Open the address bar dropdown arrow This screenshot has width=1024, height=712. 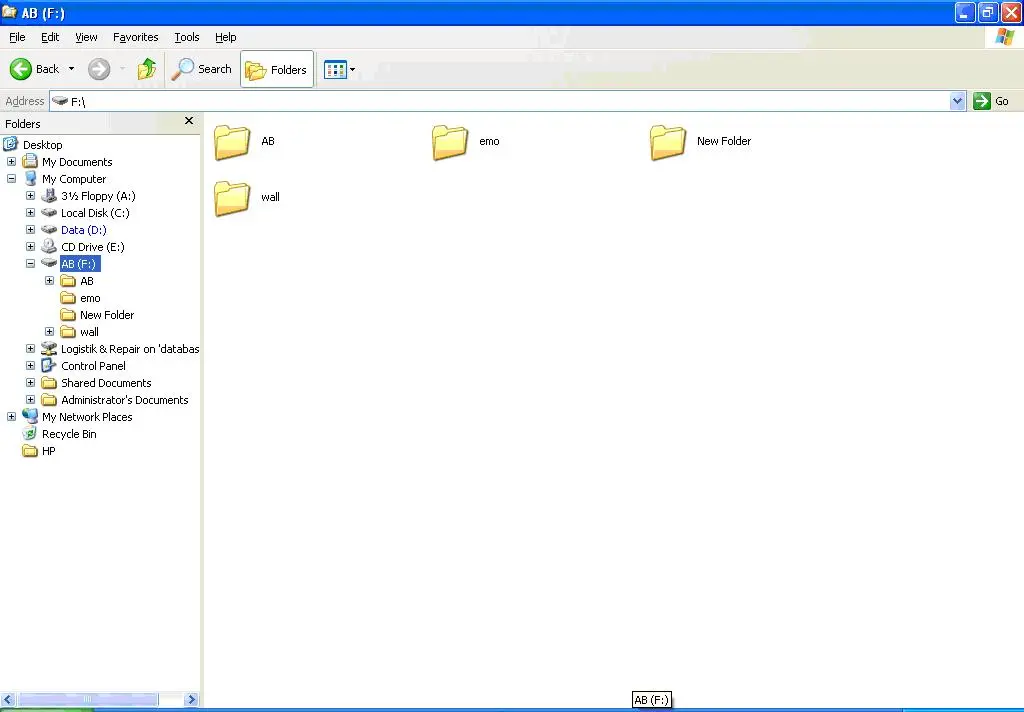pyautogui.click(x=957, y=101)
